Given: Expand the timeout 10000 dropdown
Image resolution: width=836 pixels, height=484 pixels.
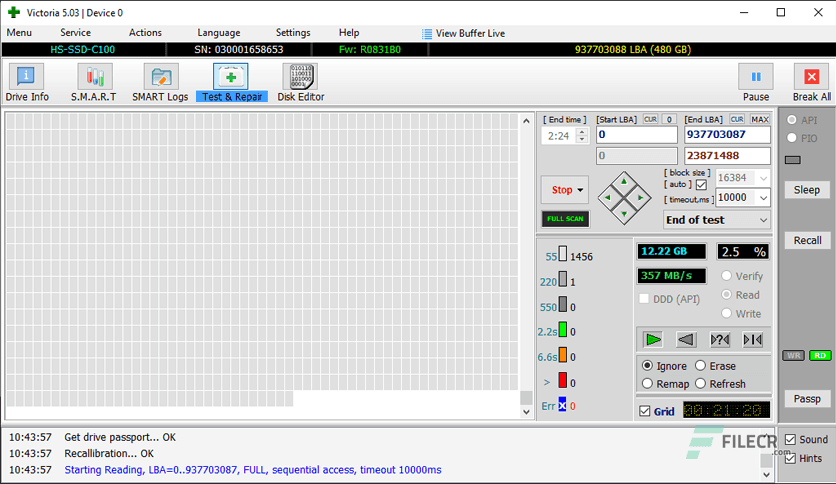Looking at the screenshot, I should tap(763, 198).
